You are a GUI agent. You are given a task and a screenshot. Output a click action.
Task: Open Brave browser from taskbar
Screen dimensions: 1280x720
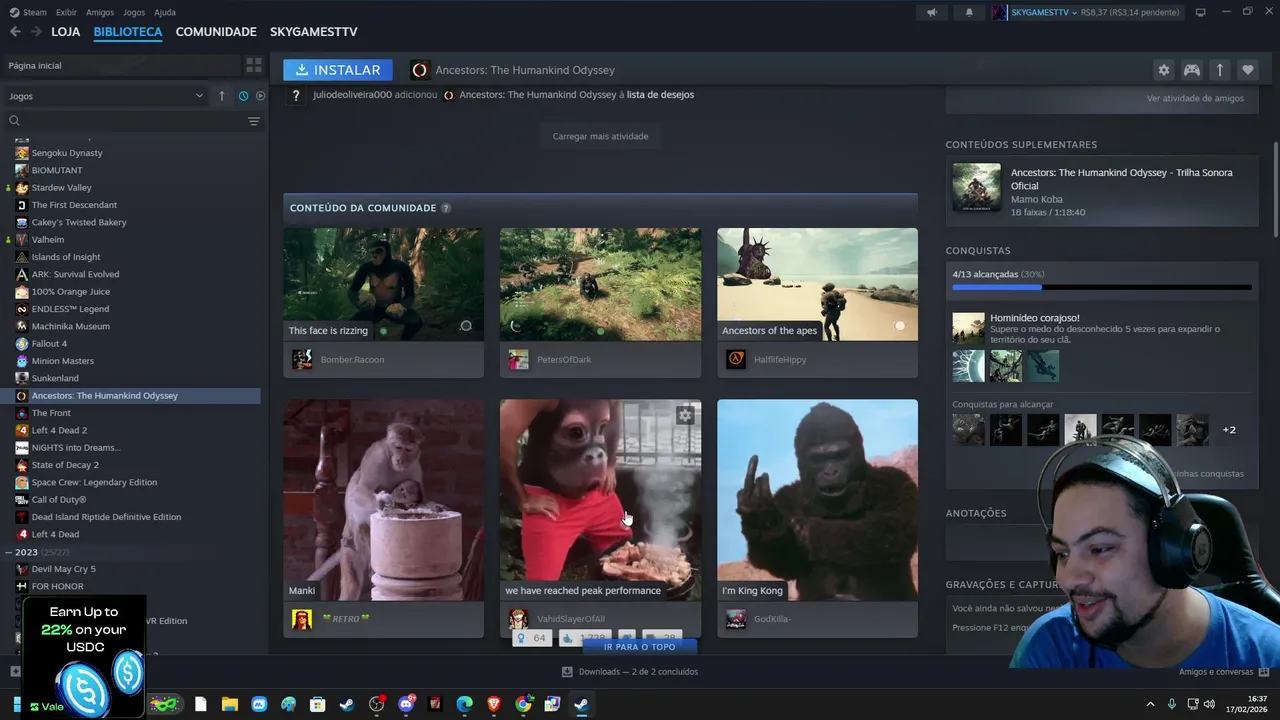point(494,704)
